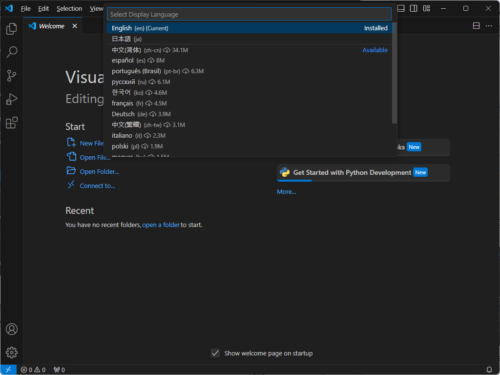Open the Accounts menu icon
The height and width of the screenshot is (375, 500).
coord(12,329)
